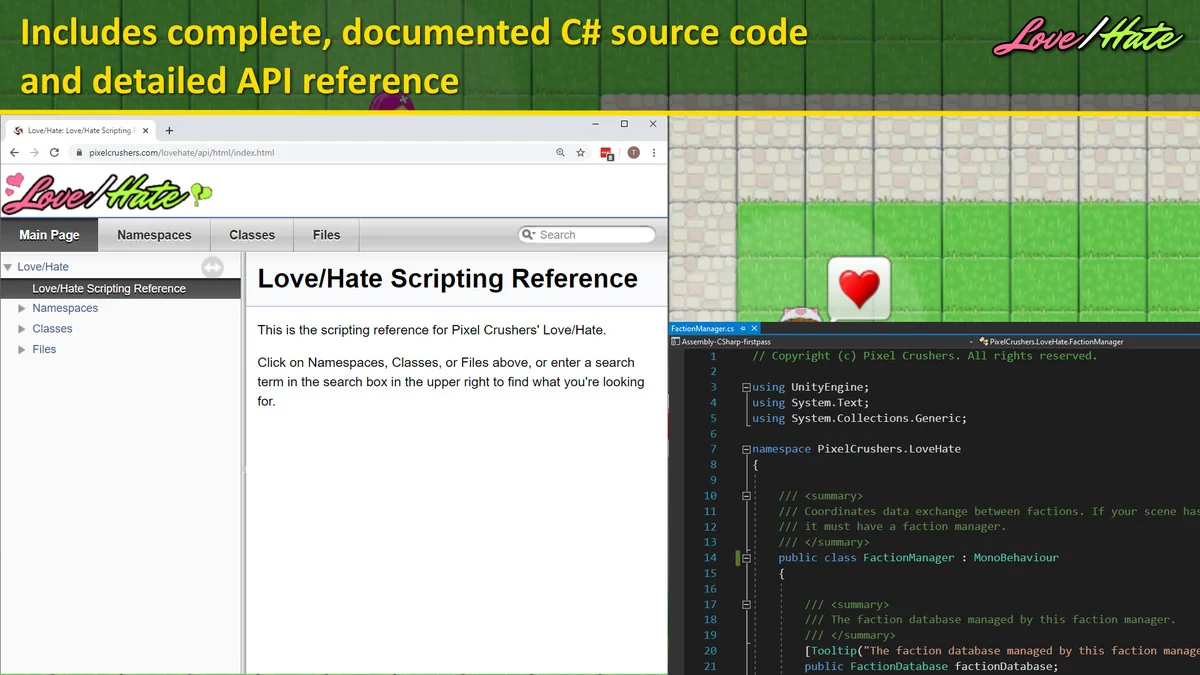
Task: Select Love/Hate Scripting Reference tree item
Action: 109,289
